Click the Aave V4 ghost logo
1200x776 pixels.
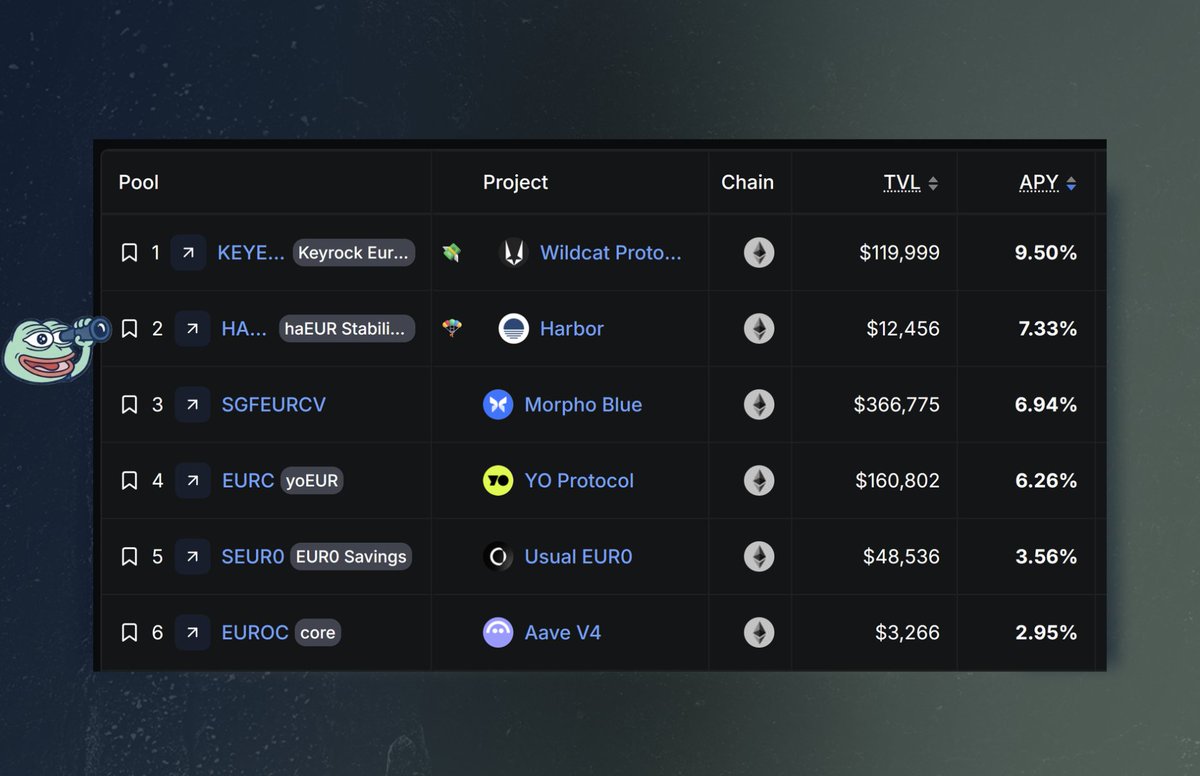(498, 633)
